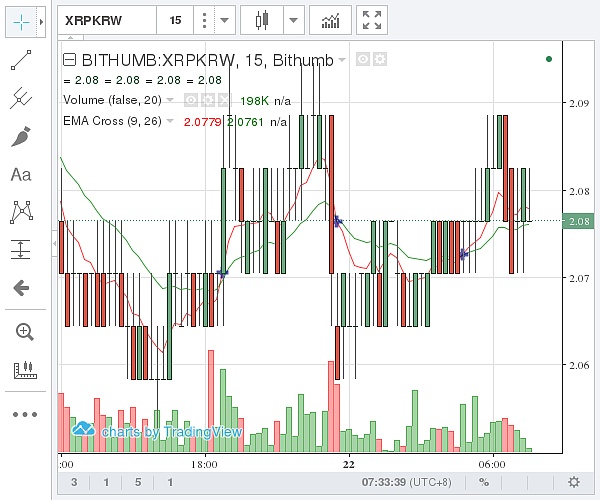
Task: Select the trend line drawing tool
Action: point(21,60)
